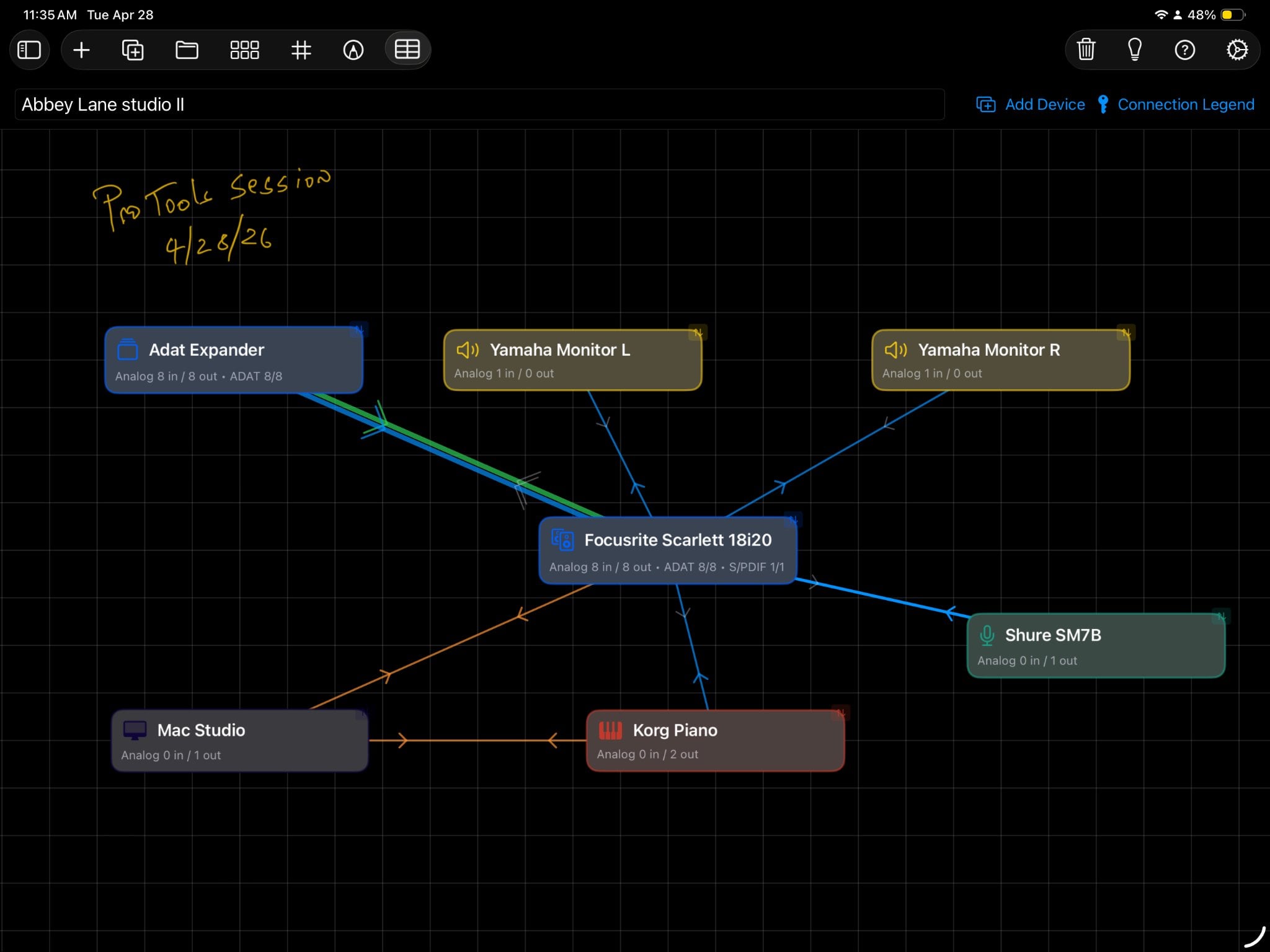Screen dimensions: 1270x952
Task: Open the lightbulb tips icon
Action: tap(1135, 50)
